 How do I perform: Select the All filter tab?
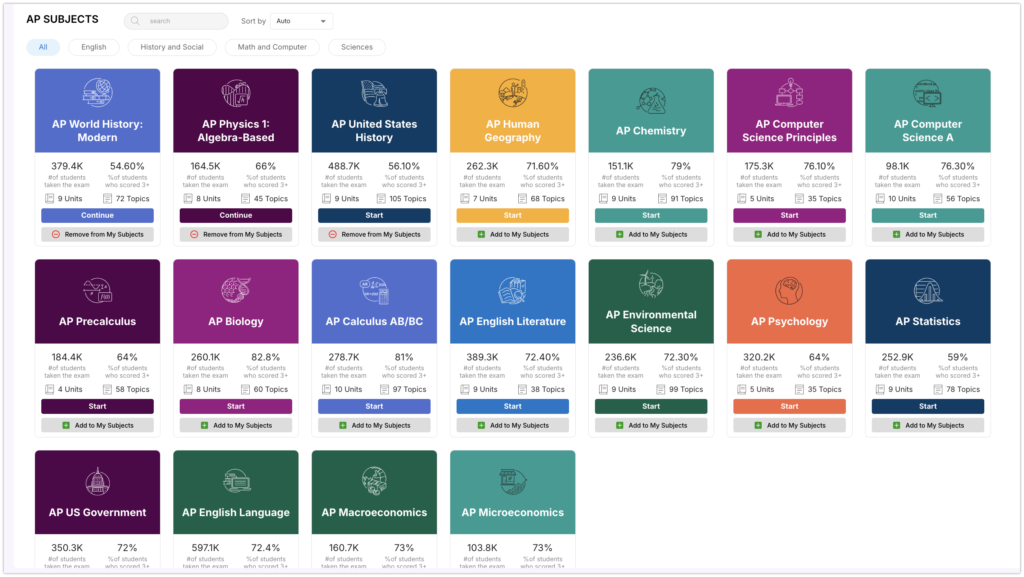pos(43,47)
